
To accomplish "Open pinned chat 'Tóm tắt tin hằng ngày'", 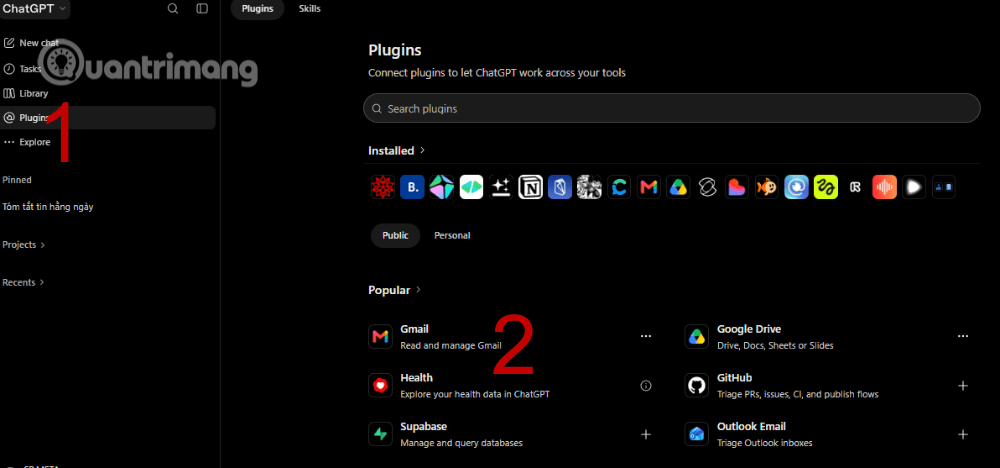I will coord(48,207).
